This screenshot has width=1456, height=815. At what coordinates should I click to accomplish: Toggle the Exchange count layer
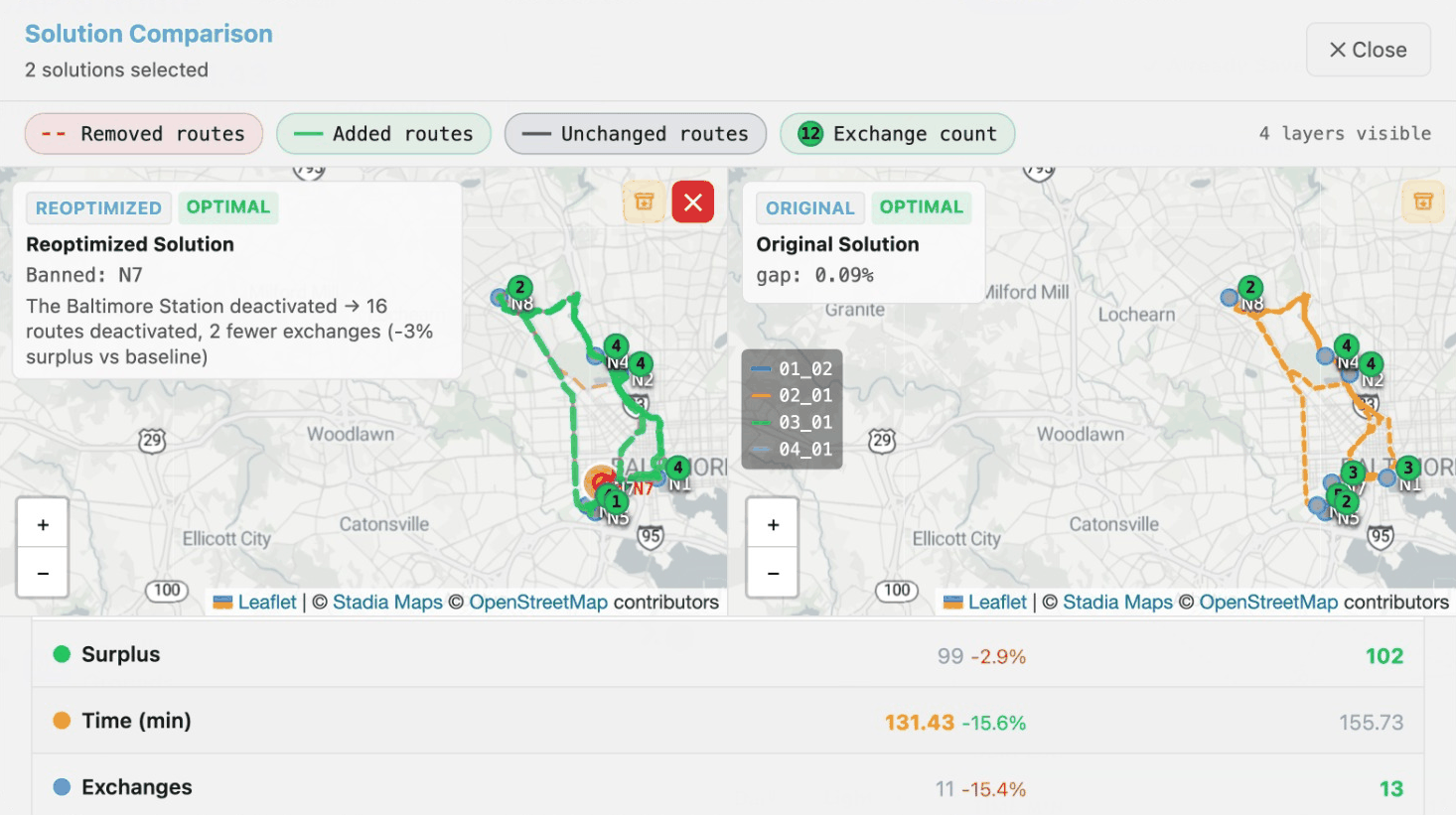tap(897, 134)
